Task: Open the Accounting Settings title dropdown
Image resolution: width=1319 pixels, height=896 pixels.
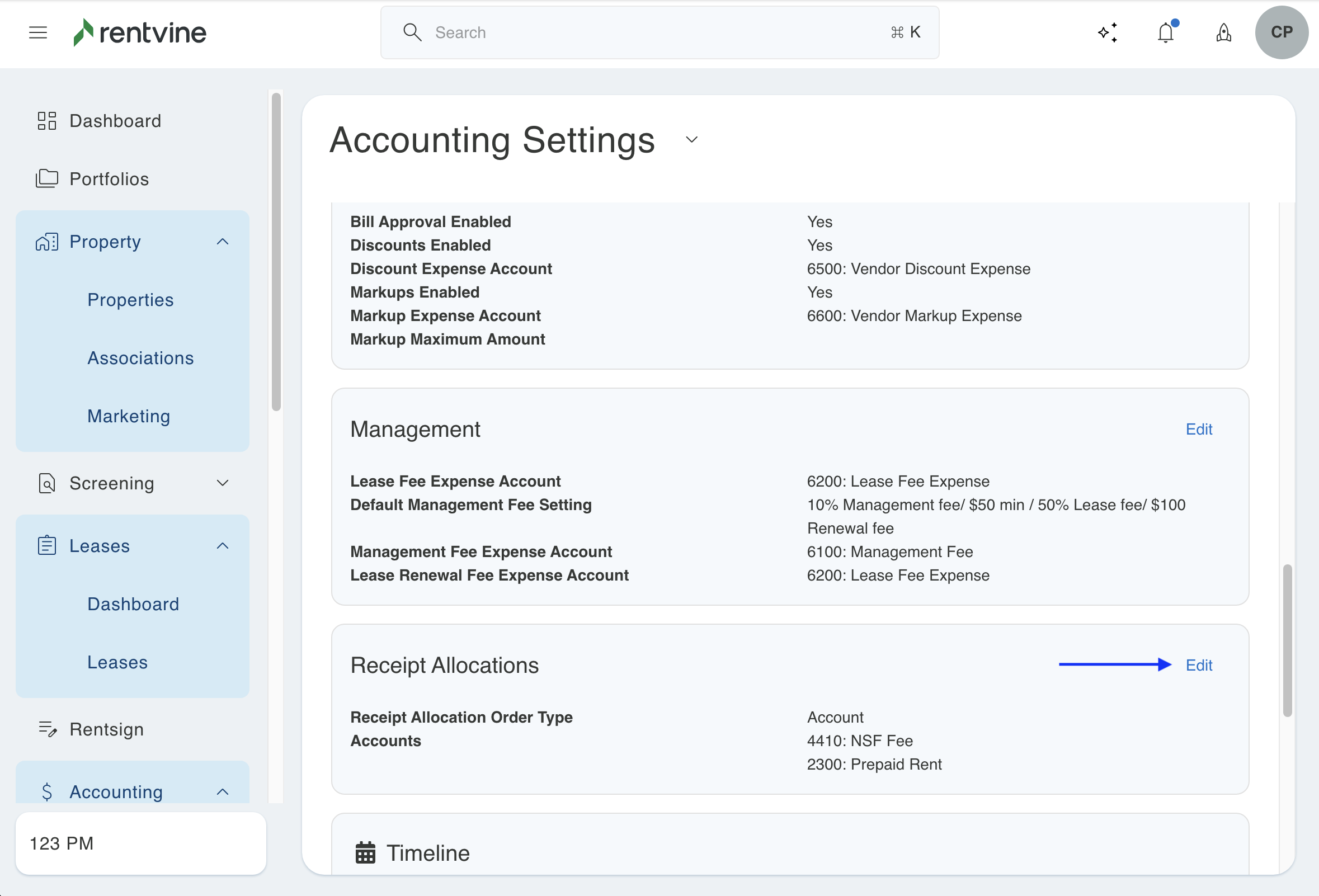Action: tap(691, 140)
